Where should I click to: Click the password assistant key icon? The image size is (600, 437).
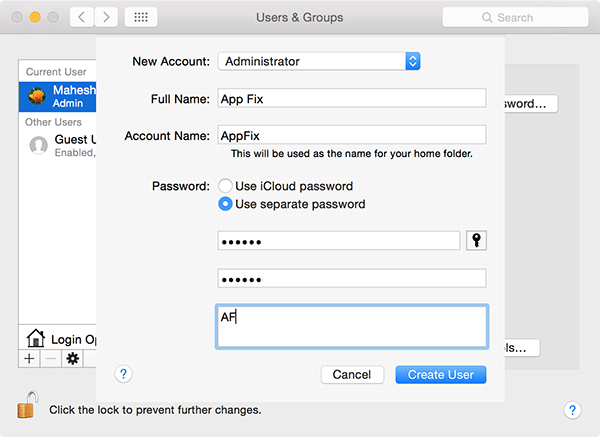[x=476, y=241]
